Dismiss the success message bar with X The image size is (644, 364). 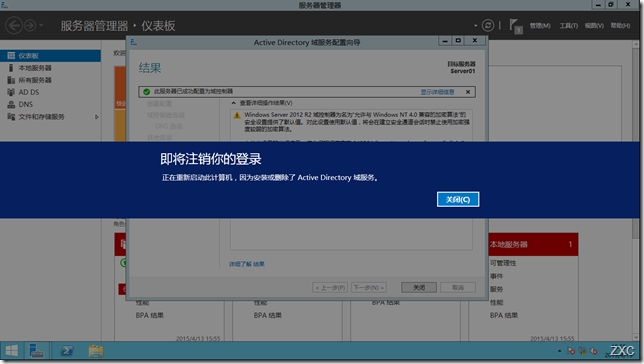(x=468, y=92)
